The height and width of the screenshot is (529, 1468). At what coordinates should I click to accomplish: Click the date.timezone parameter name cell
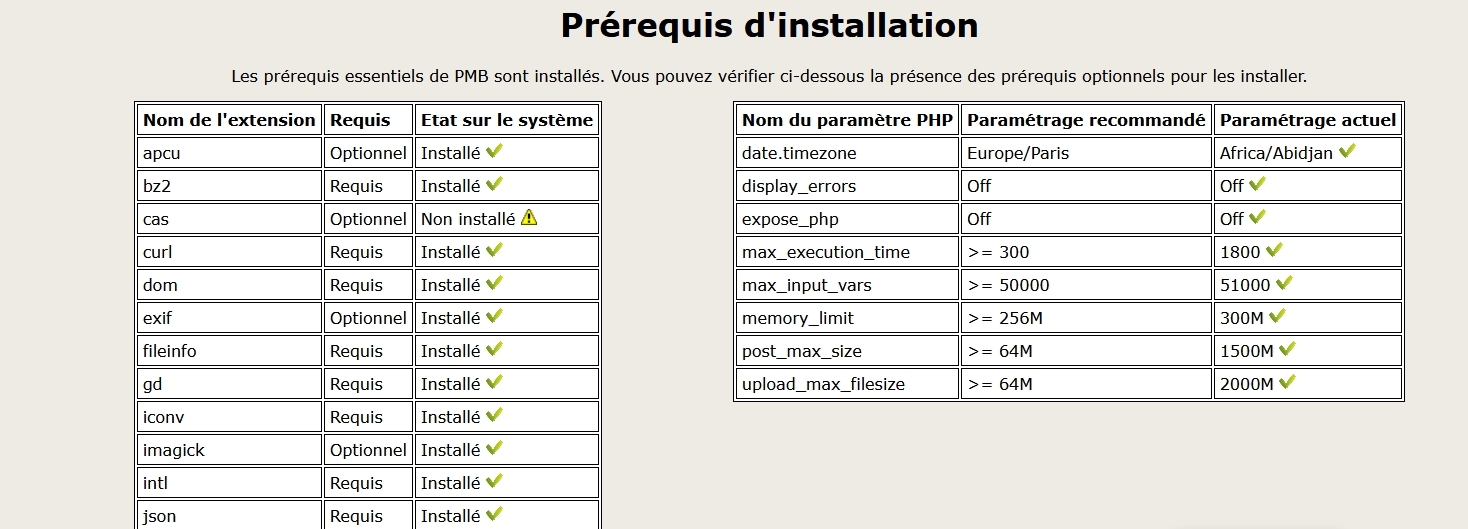[x=799, y=153]
